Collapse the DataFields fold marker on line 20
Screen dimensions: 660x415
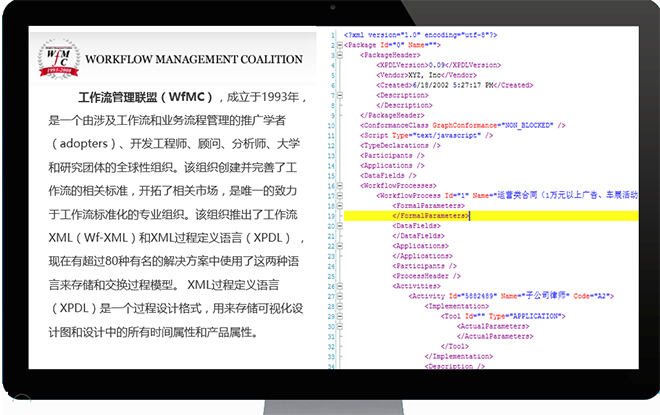point(340,226)
